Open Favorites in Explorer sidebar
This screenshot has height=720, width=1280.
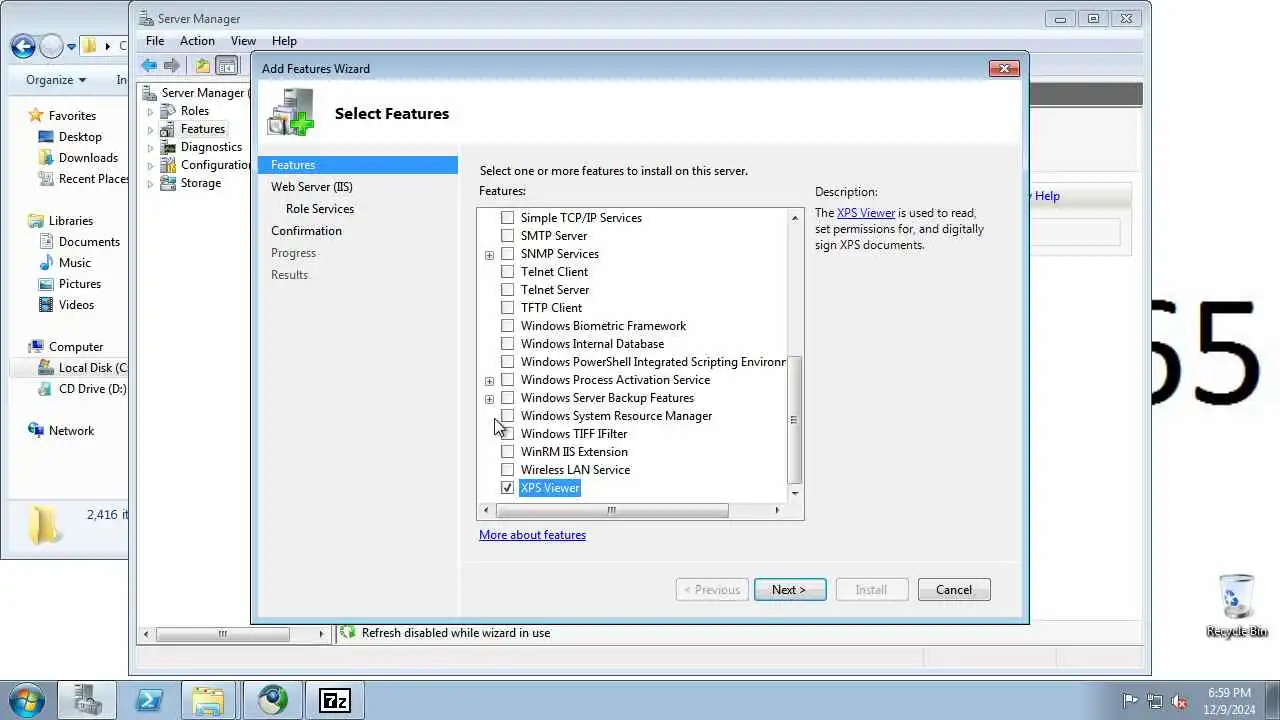pyautogui.click(x=72, y=115)
